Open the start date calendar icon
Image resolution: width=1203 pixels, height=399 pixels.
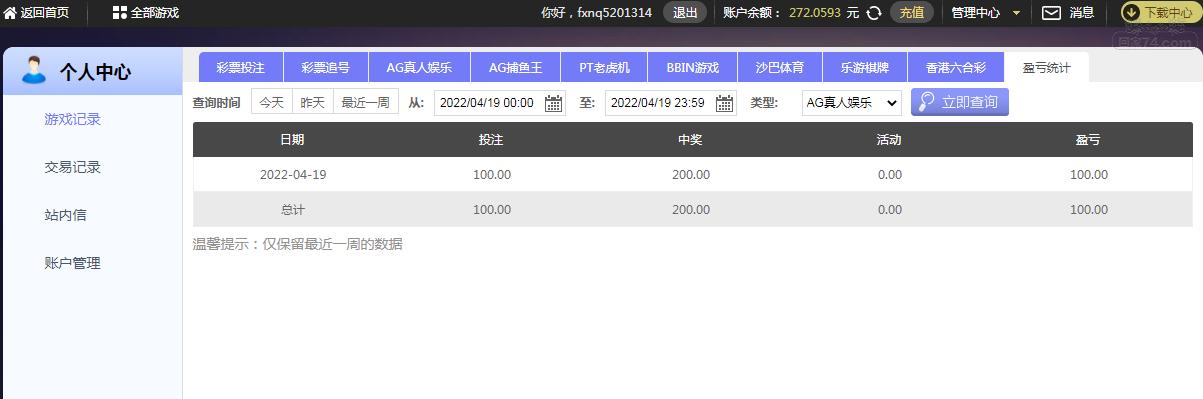point(553,103)
